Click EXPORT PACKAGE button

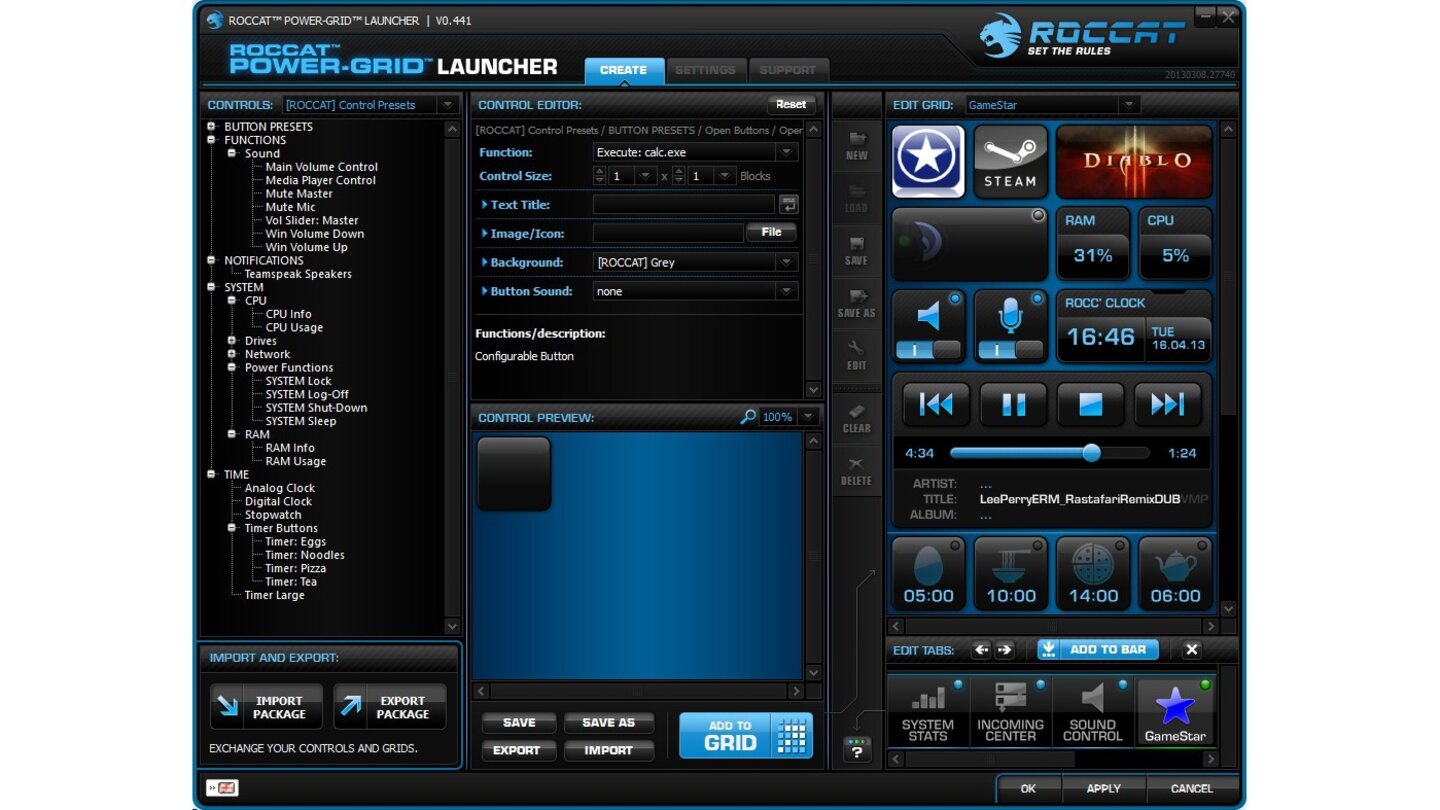click(390, 707)
